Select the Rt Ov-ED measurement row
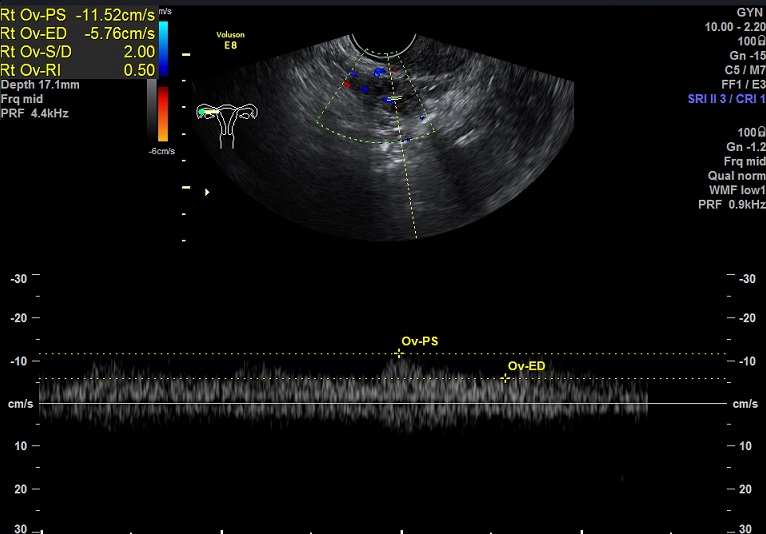 click(78, 32)
